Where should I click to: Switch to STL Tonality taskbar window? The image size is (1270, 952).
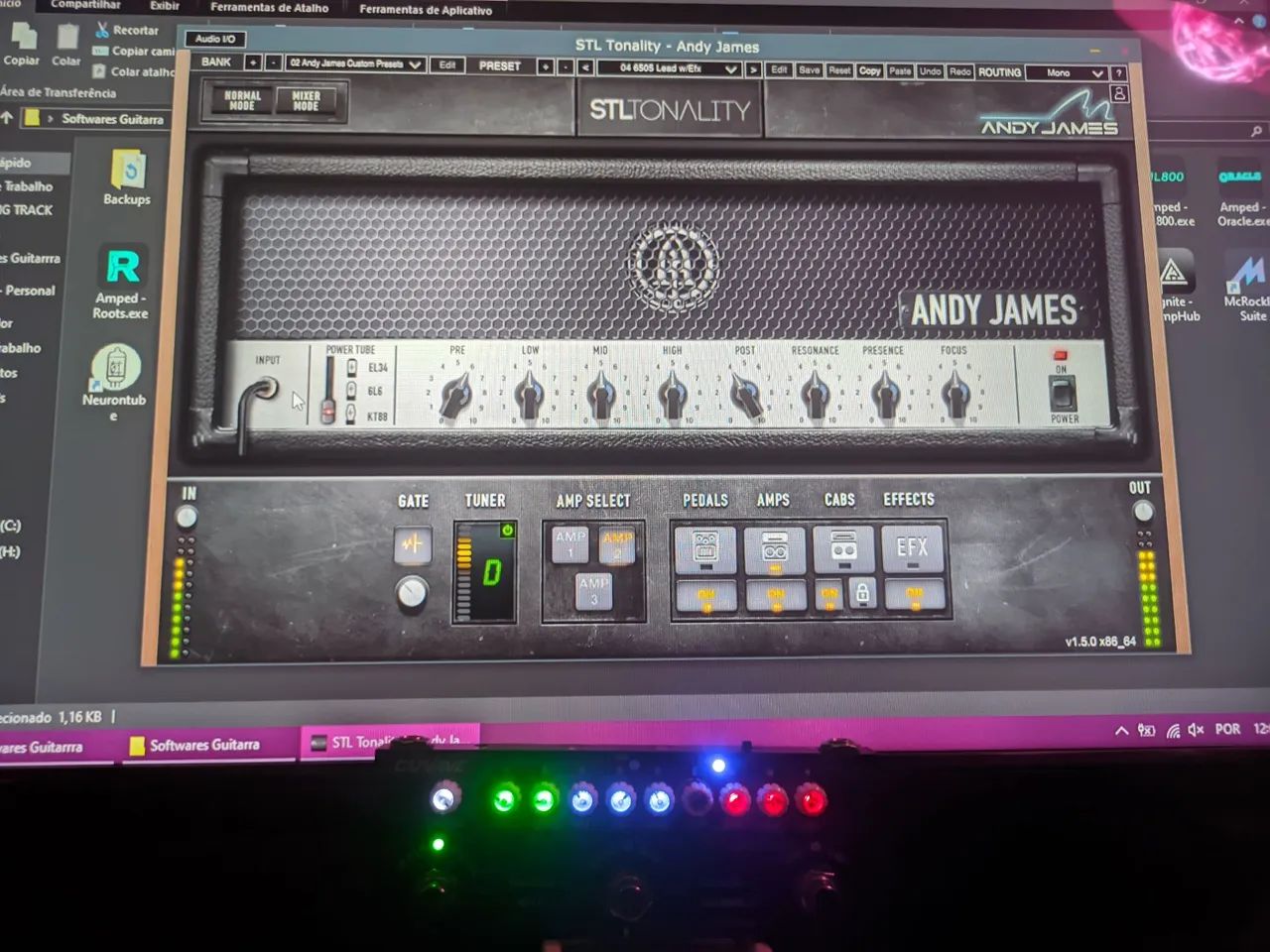pyautogui.click(x=390, y=742)
